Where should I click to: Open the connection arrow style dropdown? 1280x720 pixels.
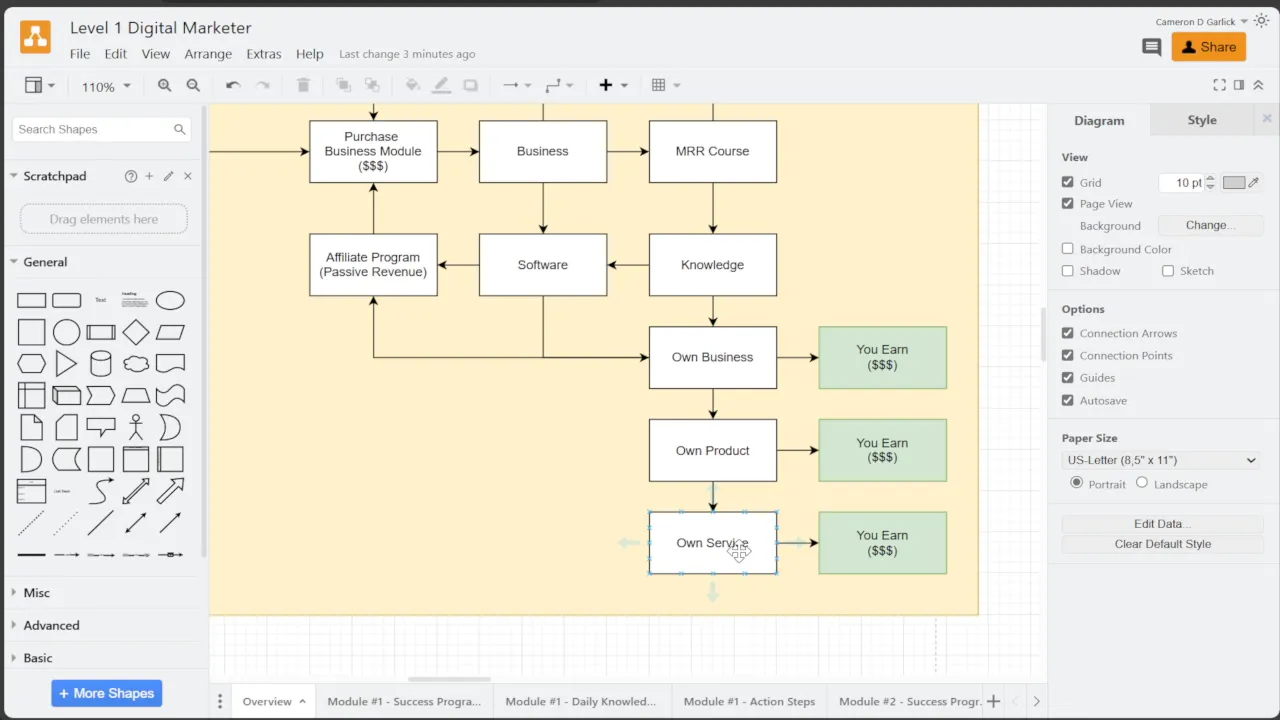[x=517, y=86]
